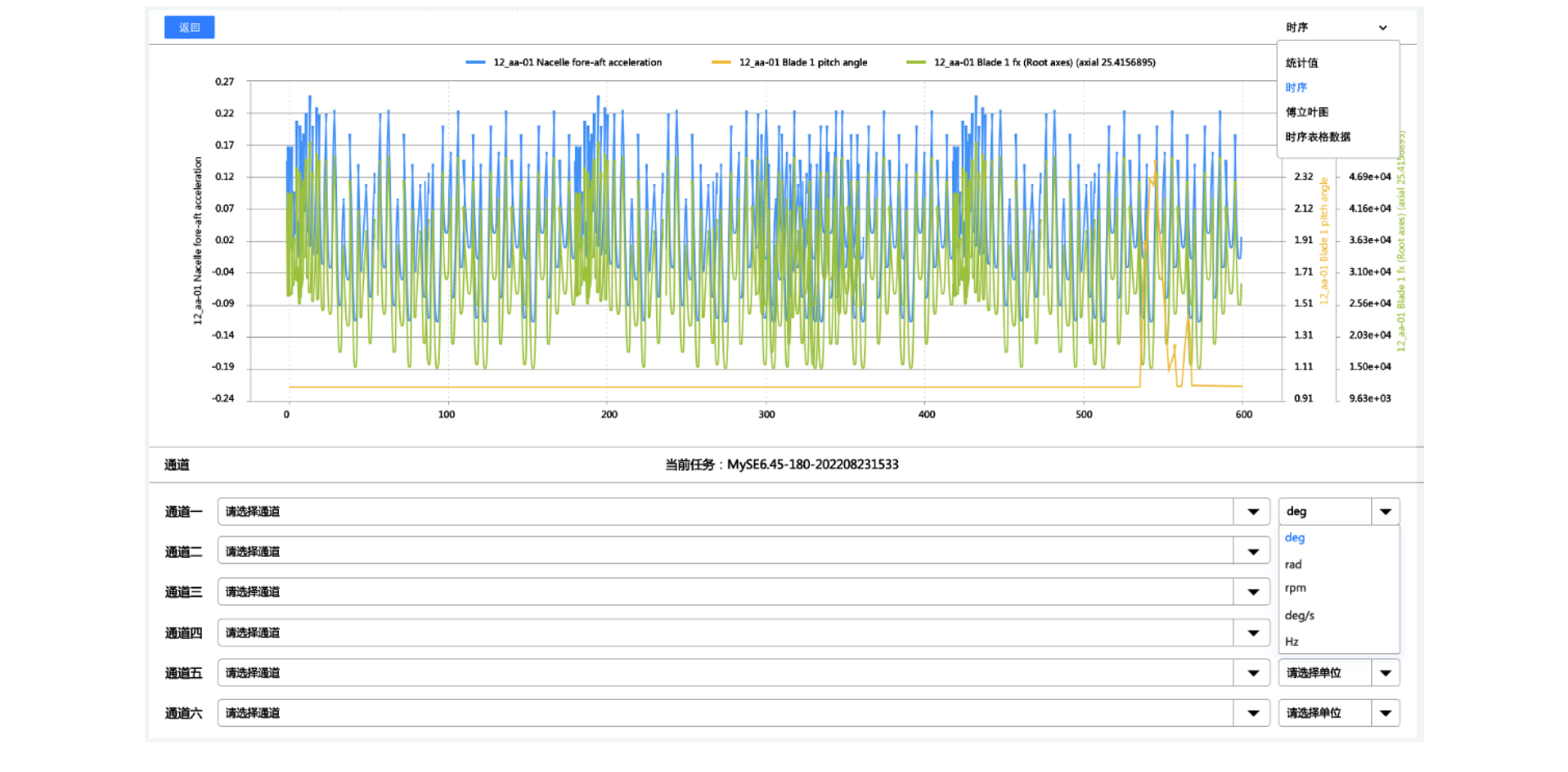Expand the 通道一 channel dropdown arrow
Viewport: 1568px width, 772px height.
point(1252,512)
